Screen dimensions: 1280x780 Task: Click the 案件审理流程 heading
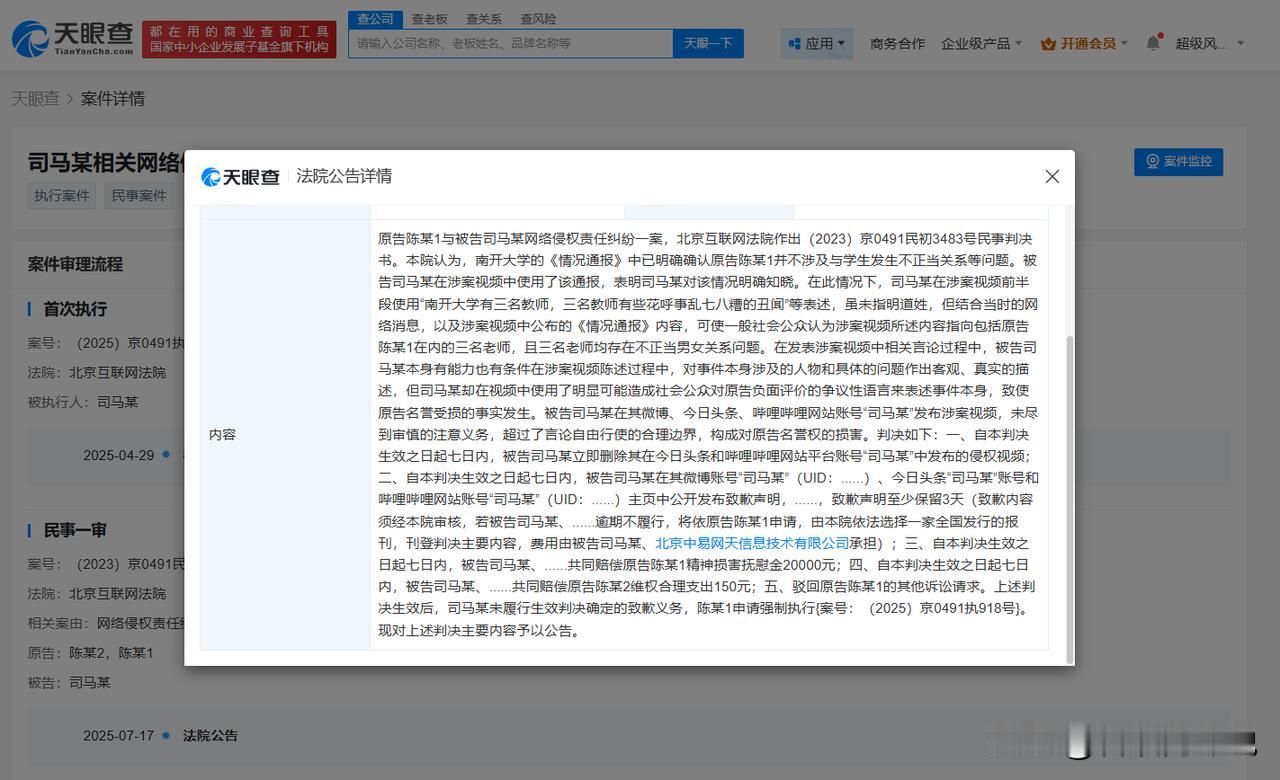pos(75,264)
